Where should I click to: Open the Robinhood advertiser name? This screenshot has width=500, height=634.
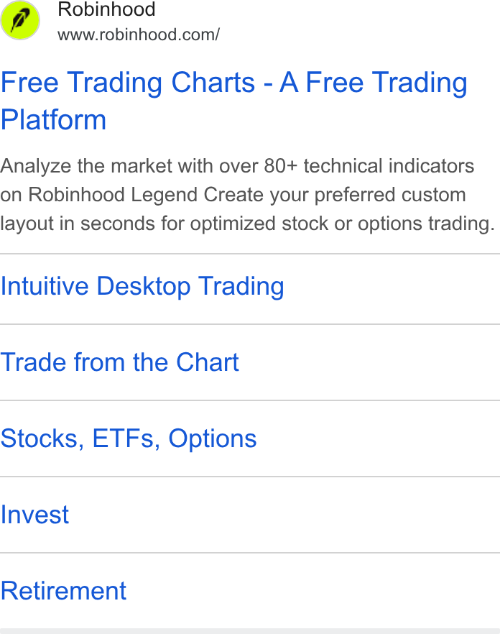point(107,9)
